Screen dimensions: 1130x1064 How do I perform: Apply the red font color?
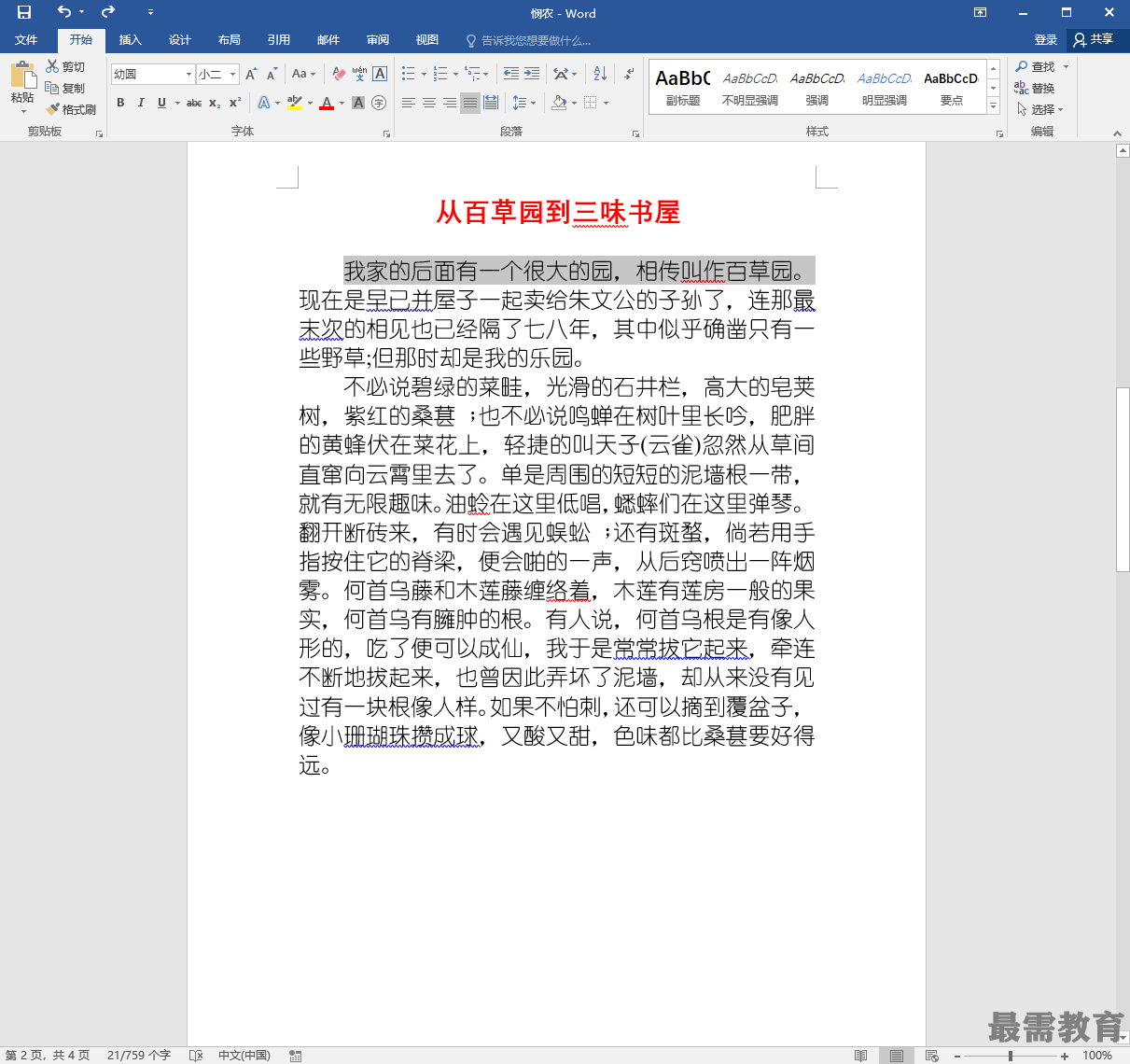327,103
